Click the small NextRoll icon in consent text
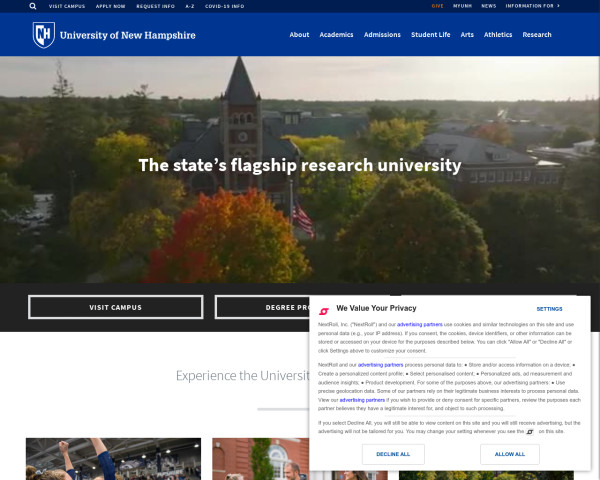The height and width of the screenshot is (480, 600). 530,432
